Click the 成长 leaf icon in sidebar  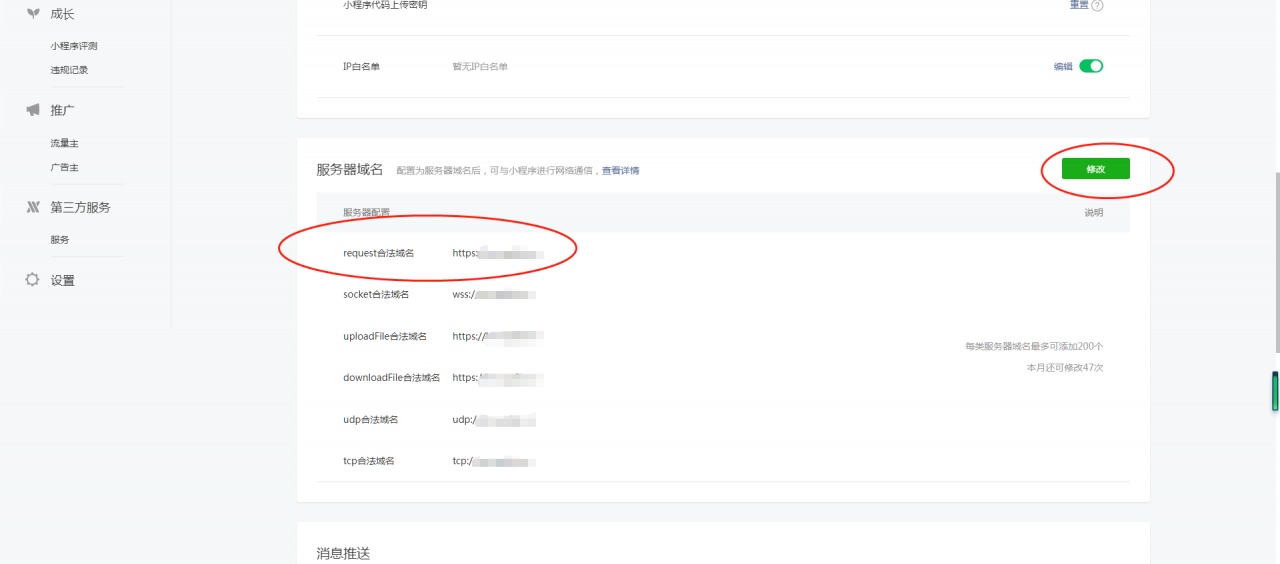33,14
